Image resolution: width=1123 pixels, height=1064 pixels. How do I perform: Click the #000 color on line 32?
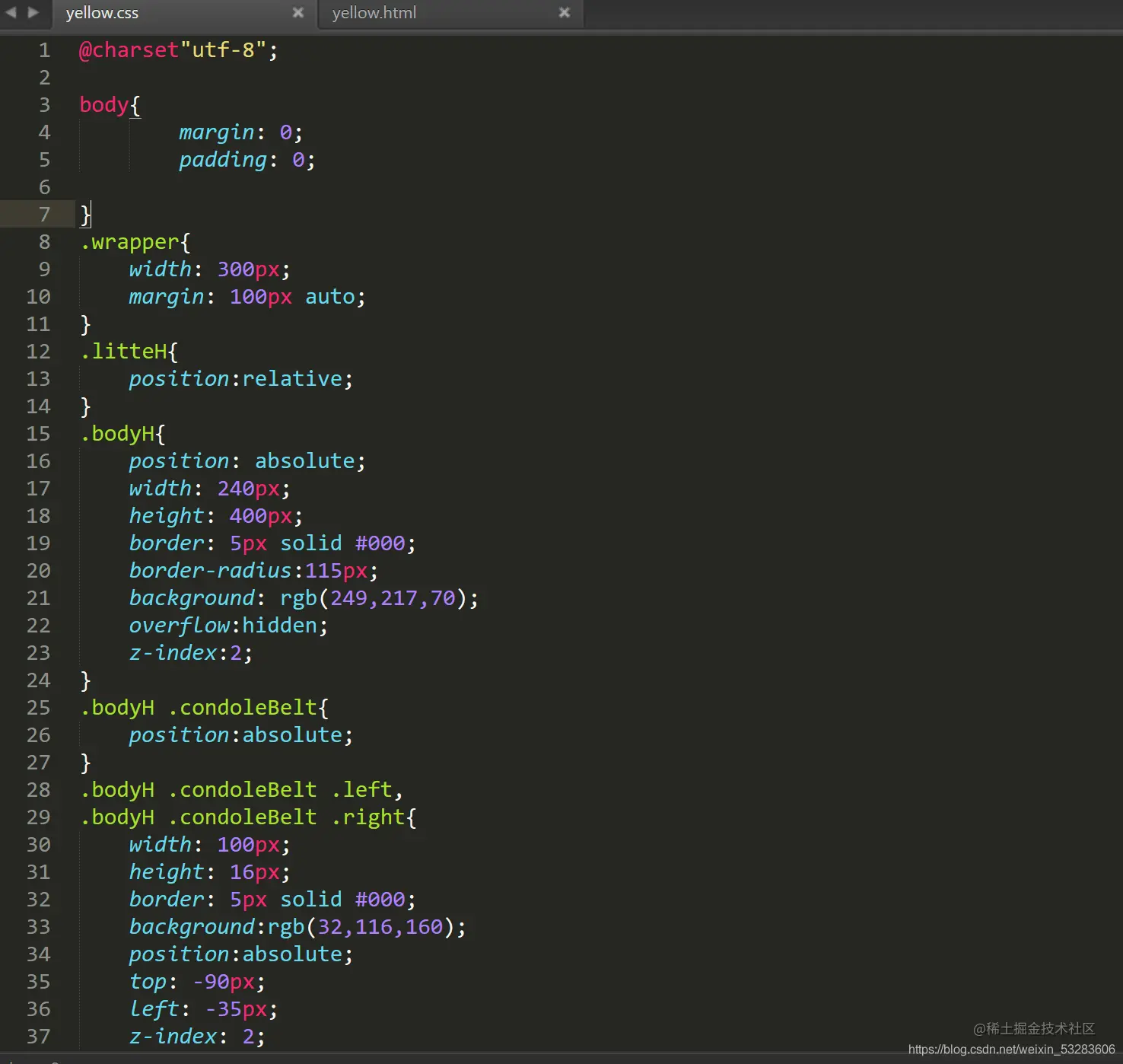[380, 900]
